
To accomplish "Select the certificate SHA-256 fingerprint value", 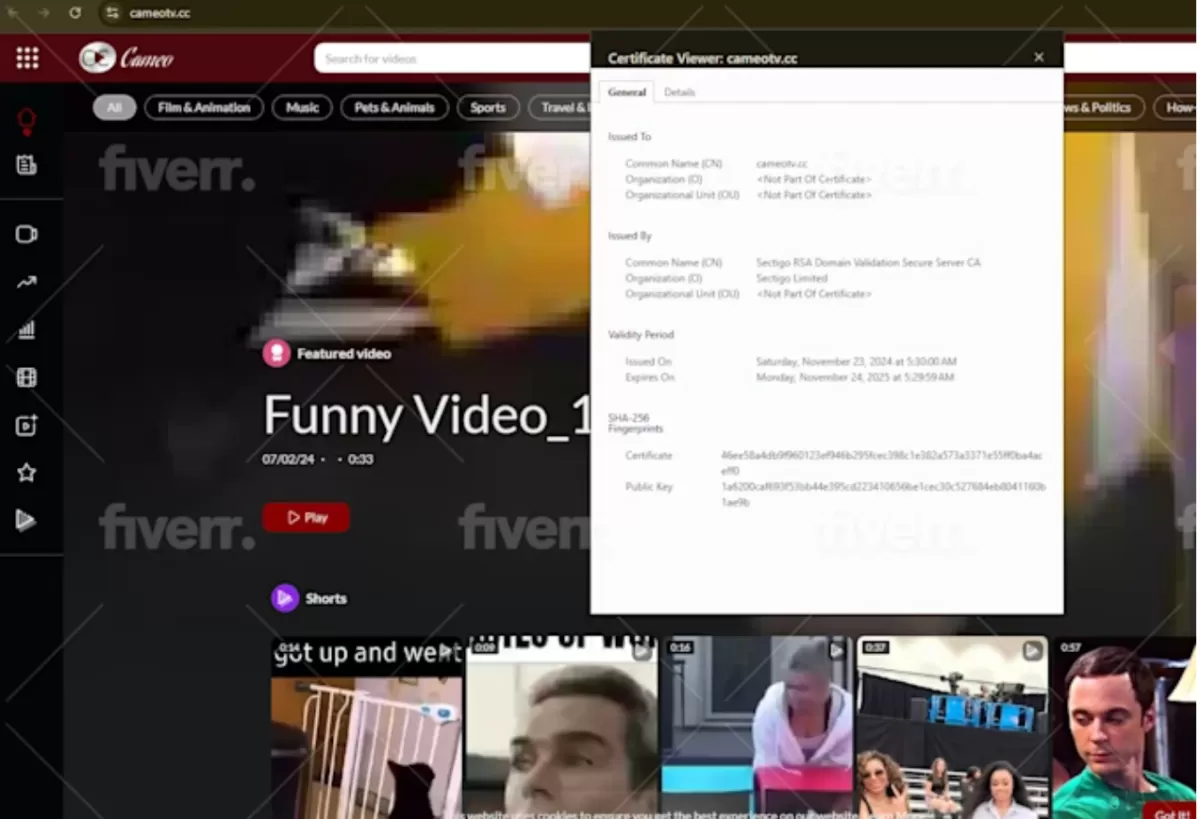I will (882, 462).
